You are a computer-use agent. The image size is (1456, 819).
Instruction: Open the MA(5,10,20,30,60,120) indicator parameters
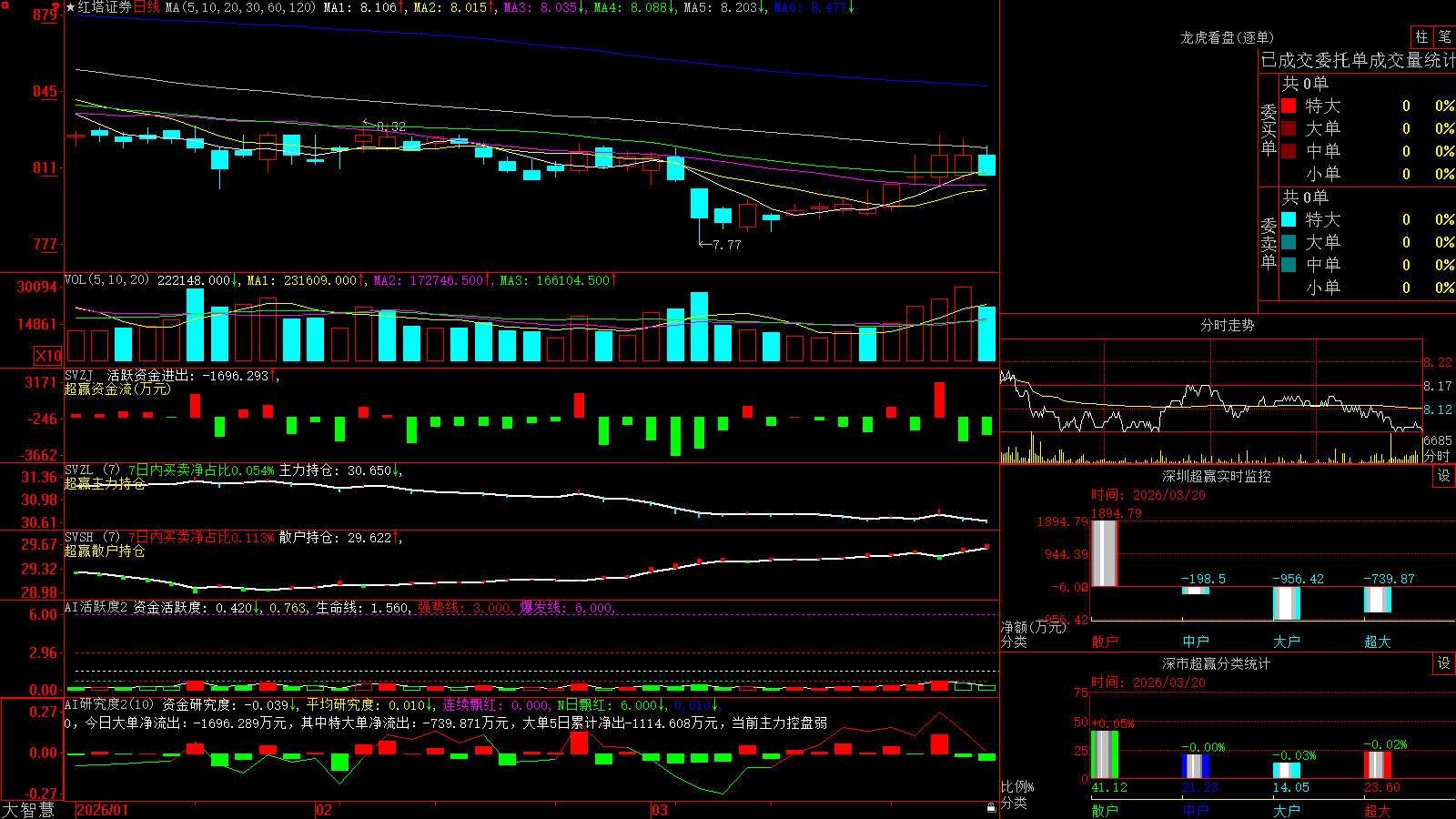coord(240,7)
